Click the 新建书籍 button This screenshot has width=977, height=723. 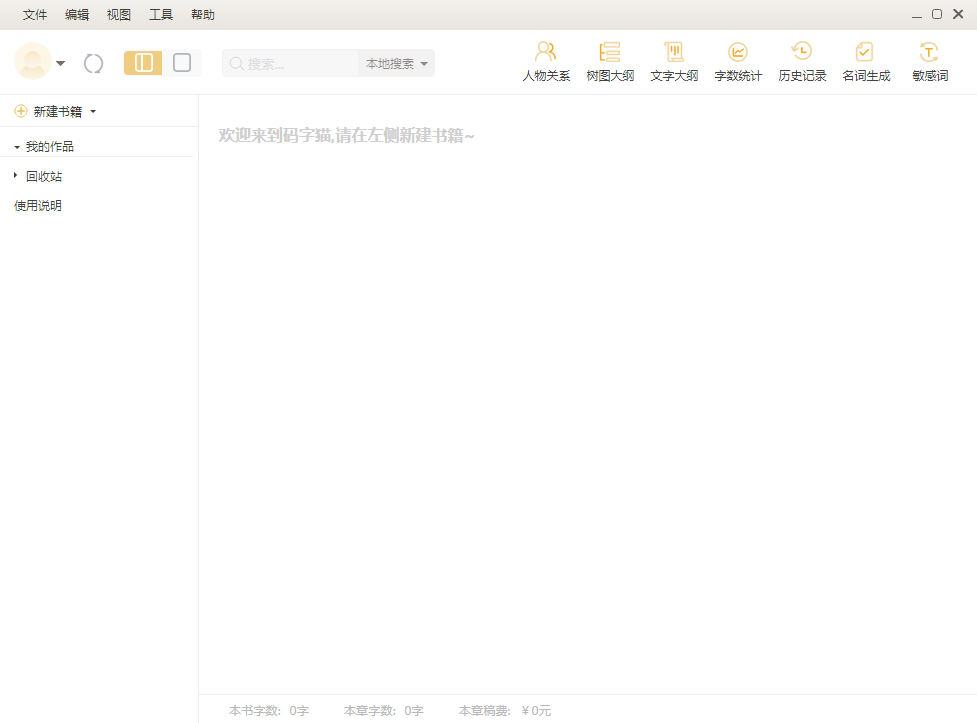[x=57, y=112]
